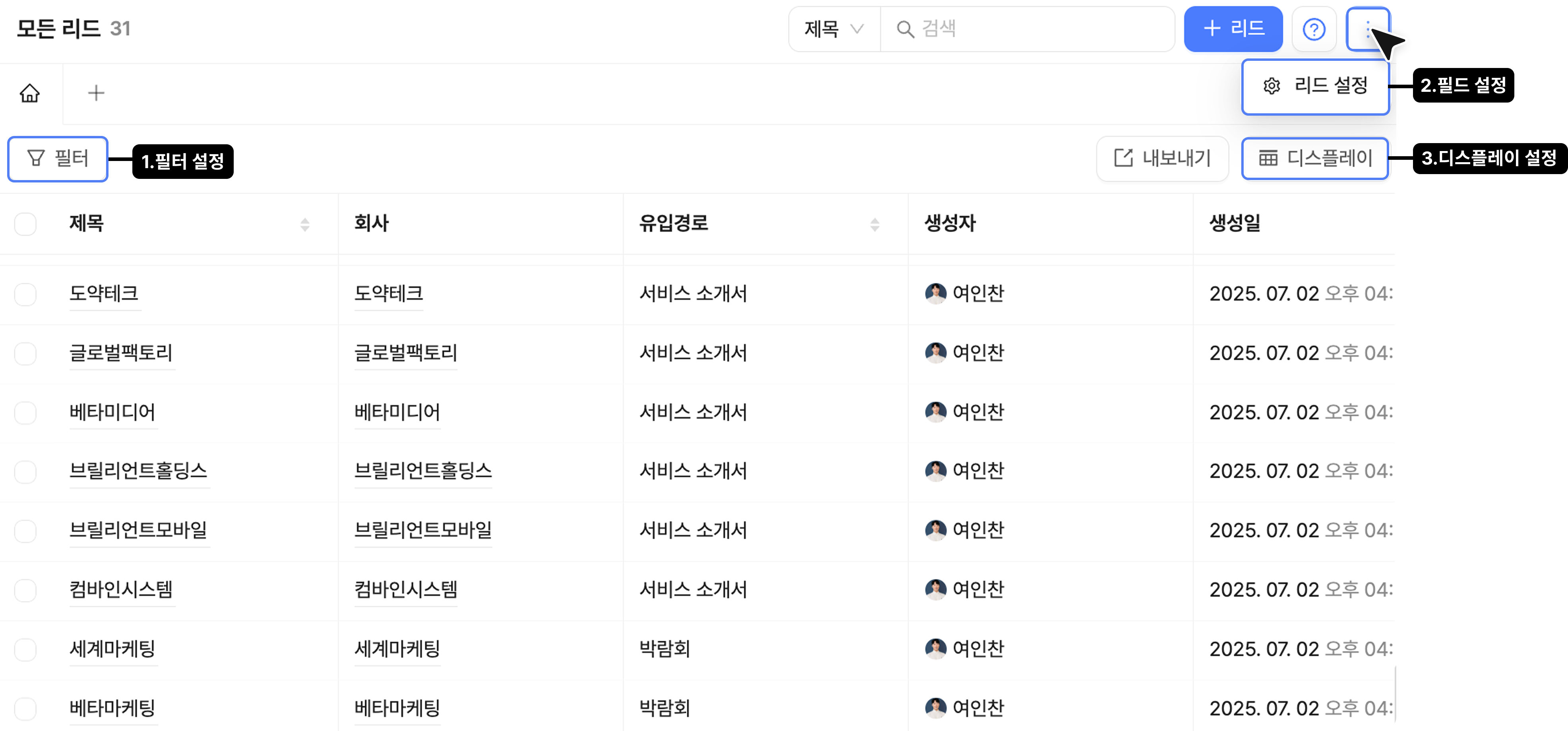Open the help question mark icon
Screen dimensions: 1568x731
(x=1314, y=29)
